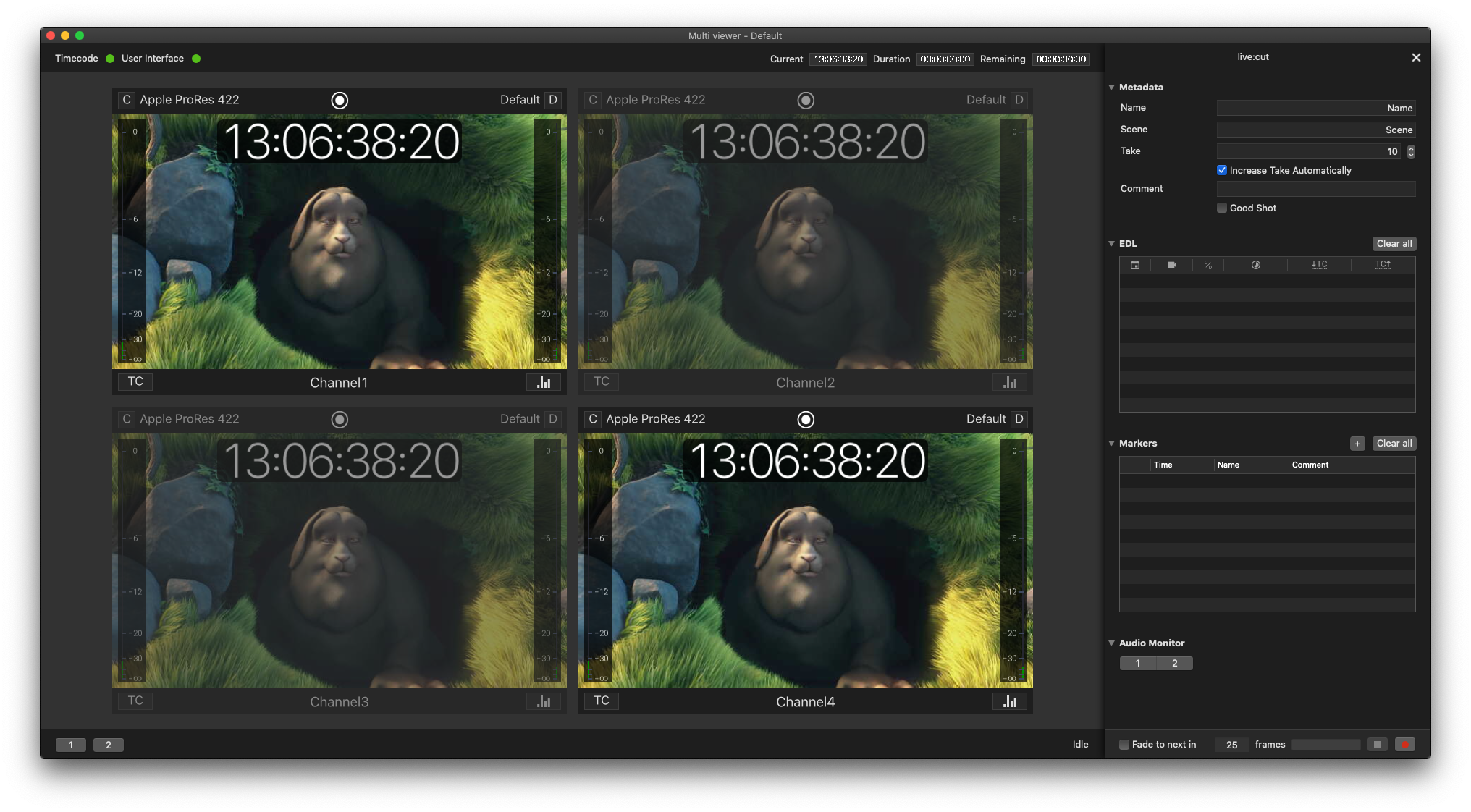The height and width of the screenshot is (812, 1471).
Task: Collapse the Audio Monitor section
Action: (1112, 643)
